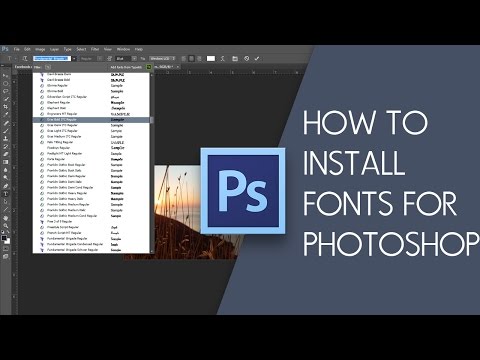Select the Pen tool
Image resolution: width=480 pixels, height=360 pixels.
(x=6, y=186)
